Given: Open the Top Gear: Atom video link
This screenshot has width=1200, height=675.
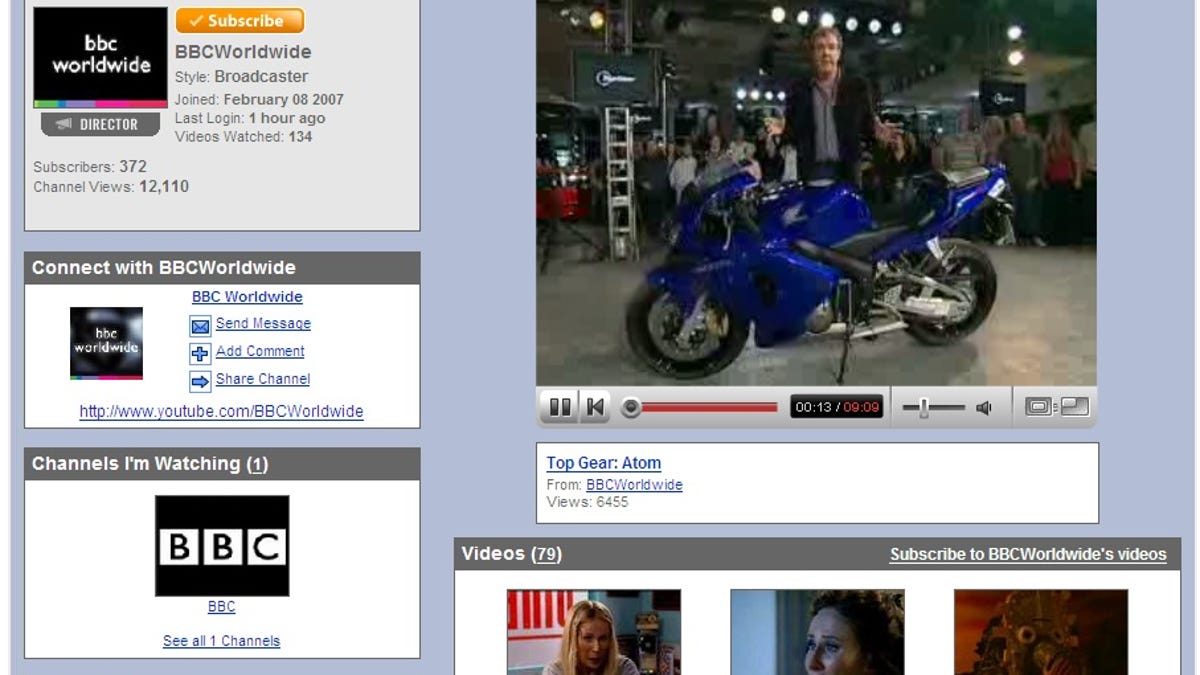Looking at the screenshot, I should (603, 463).
